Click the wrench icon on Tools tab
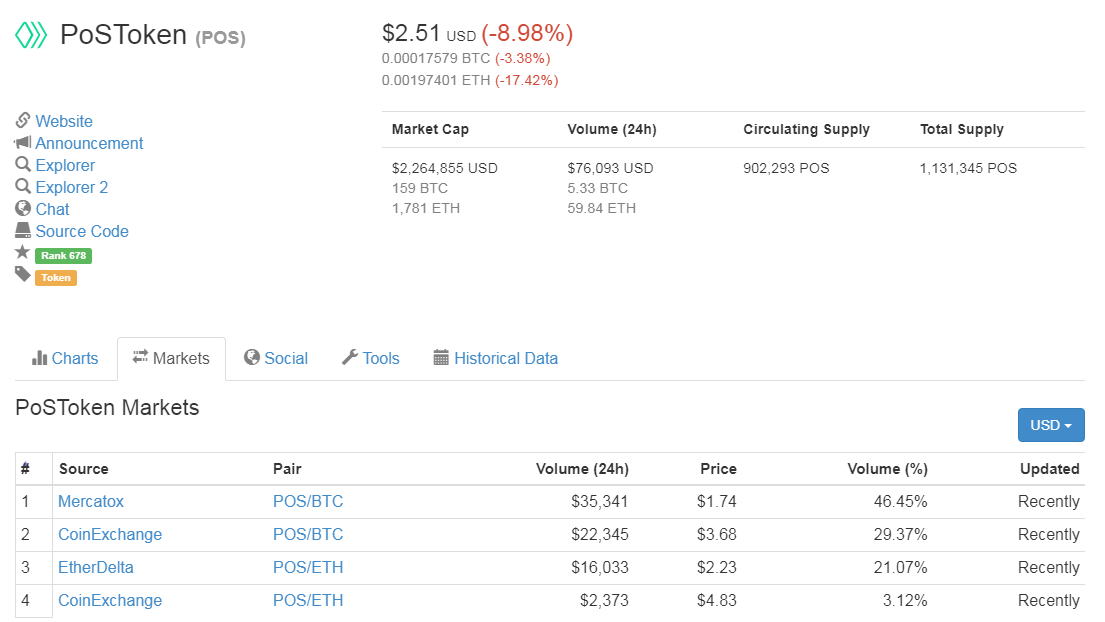1105x622 pixels. pos(350,358)
